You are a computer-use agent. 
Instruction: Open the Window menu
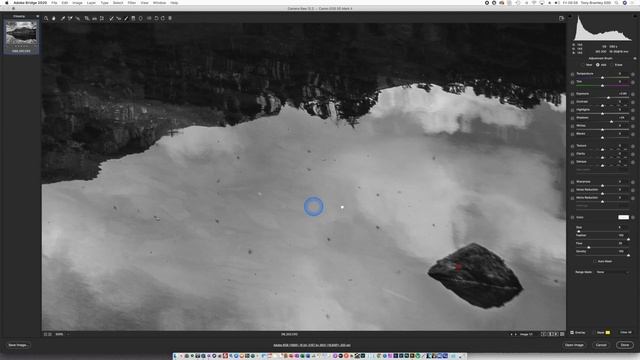point(159,2)
